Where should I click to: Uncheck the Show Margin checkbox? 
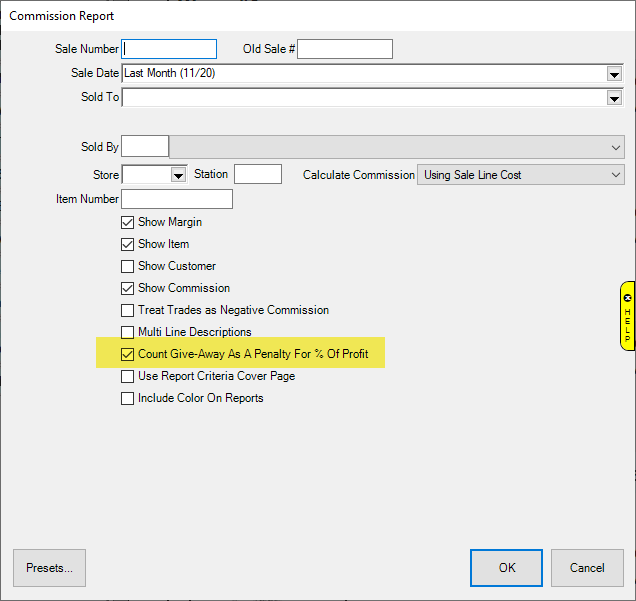click(127, 223)
